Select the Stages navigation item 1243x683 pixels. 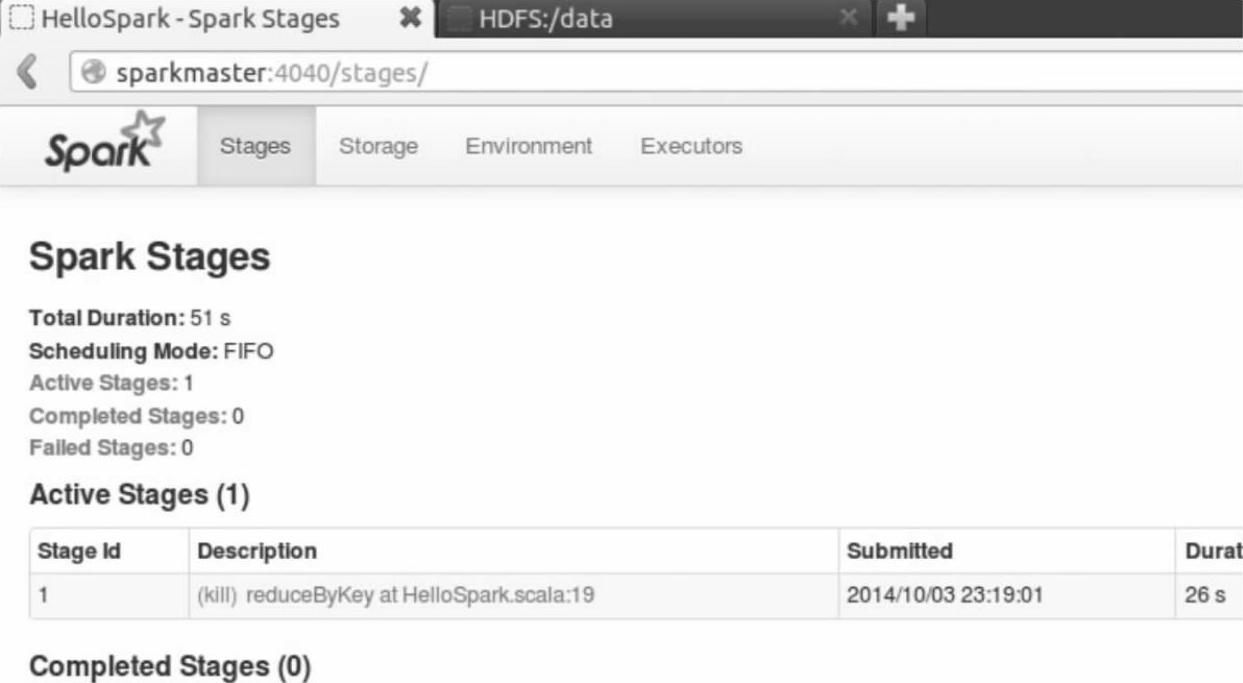pos(255,147)
